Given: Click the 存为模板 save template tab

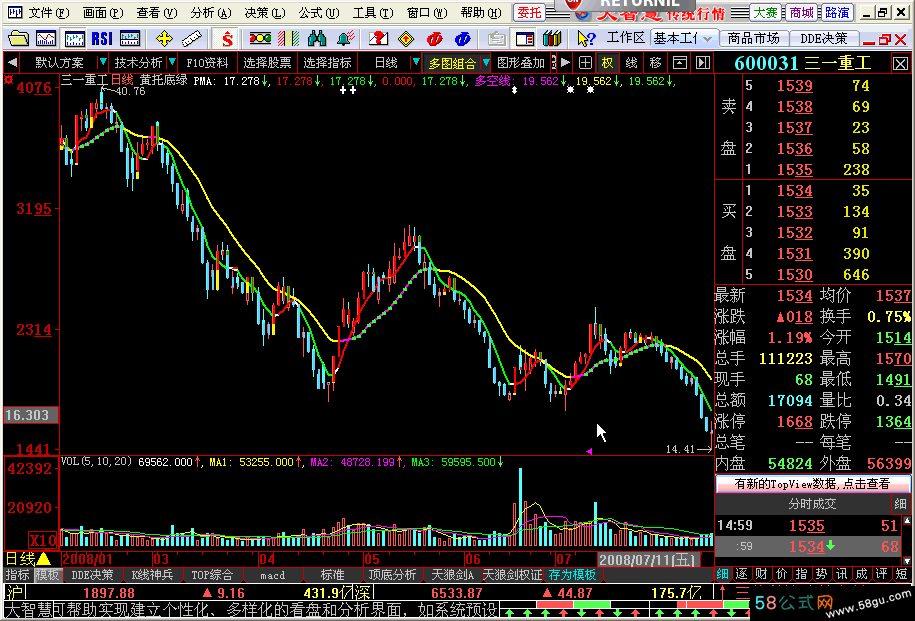Looking at the screenshot, I should click(x=572, y=575).
